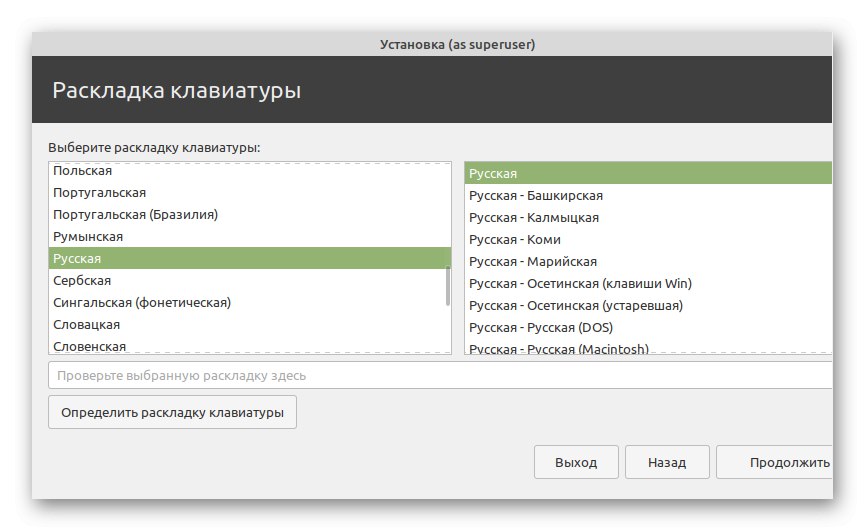Pick Румынская from the language list
The height and width of the screenshot is (531, 865).
88,236
